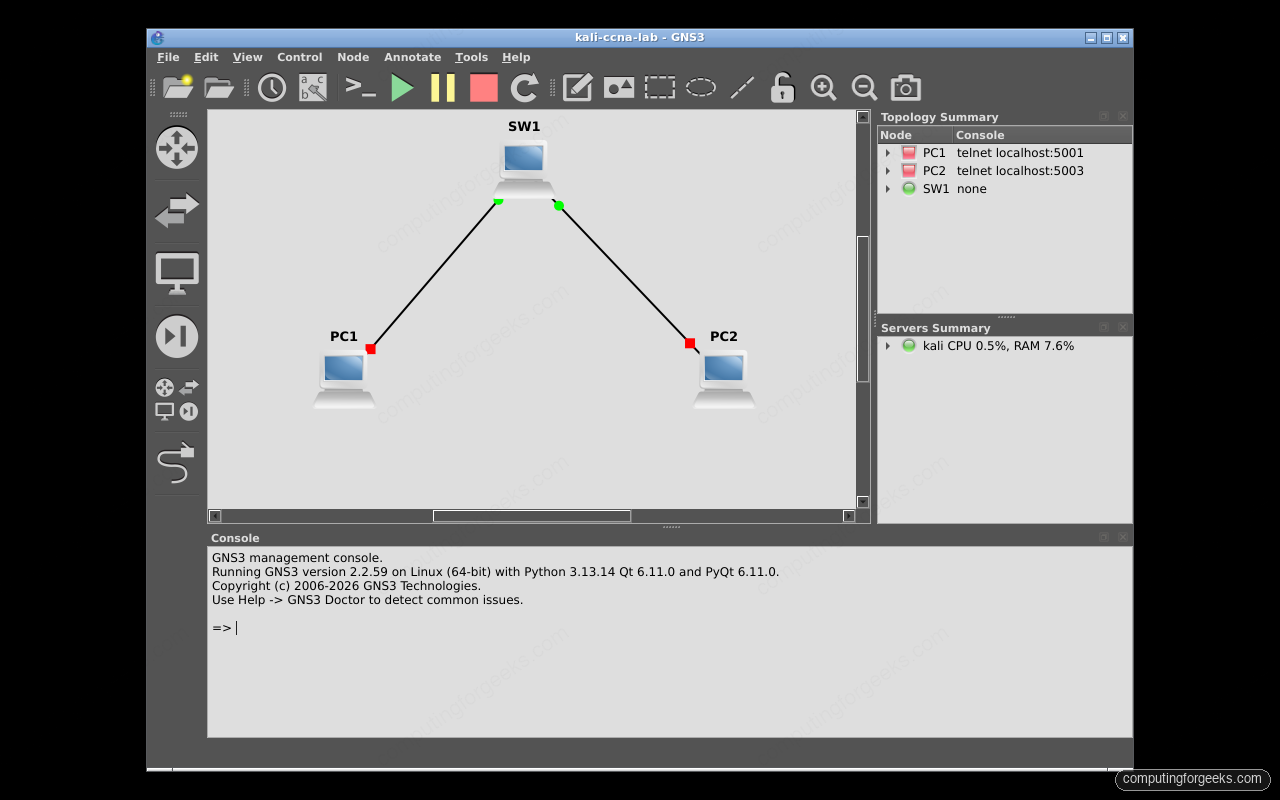The height and width of the screenshot is (800, 1280).
Task: Select the SW1 node on the canvas
Action: [524, 168]
